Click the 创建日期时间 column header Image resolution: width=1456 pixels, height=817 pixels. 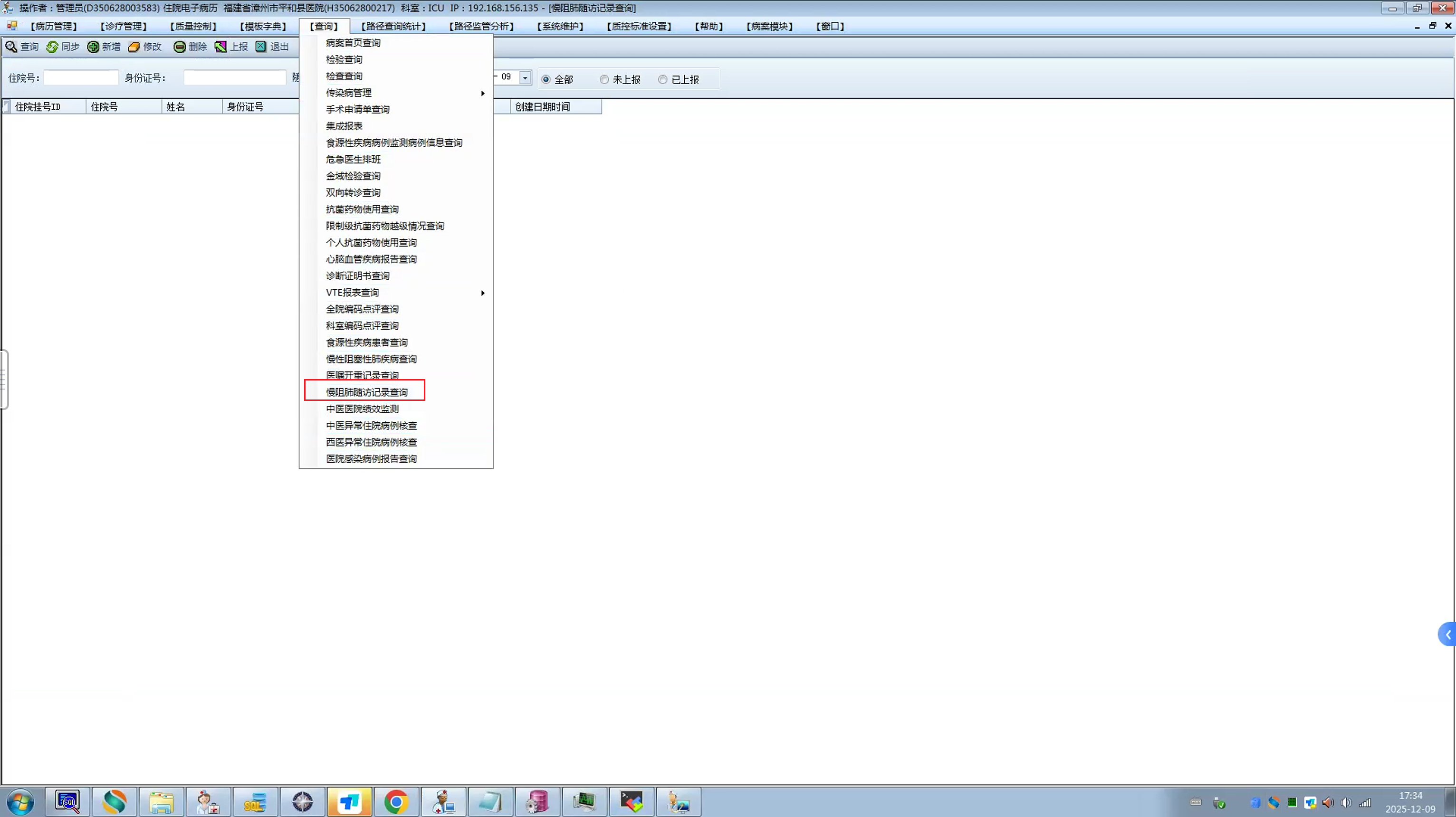tap(543, 107)
